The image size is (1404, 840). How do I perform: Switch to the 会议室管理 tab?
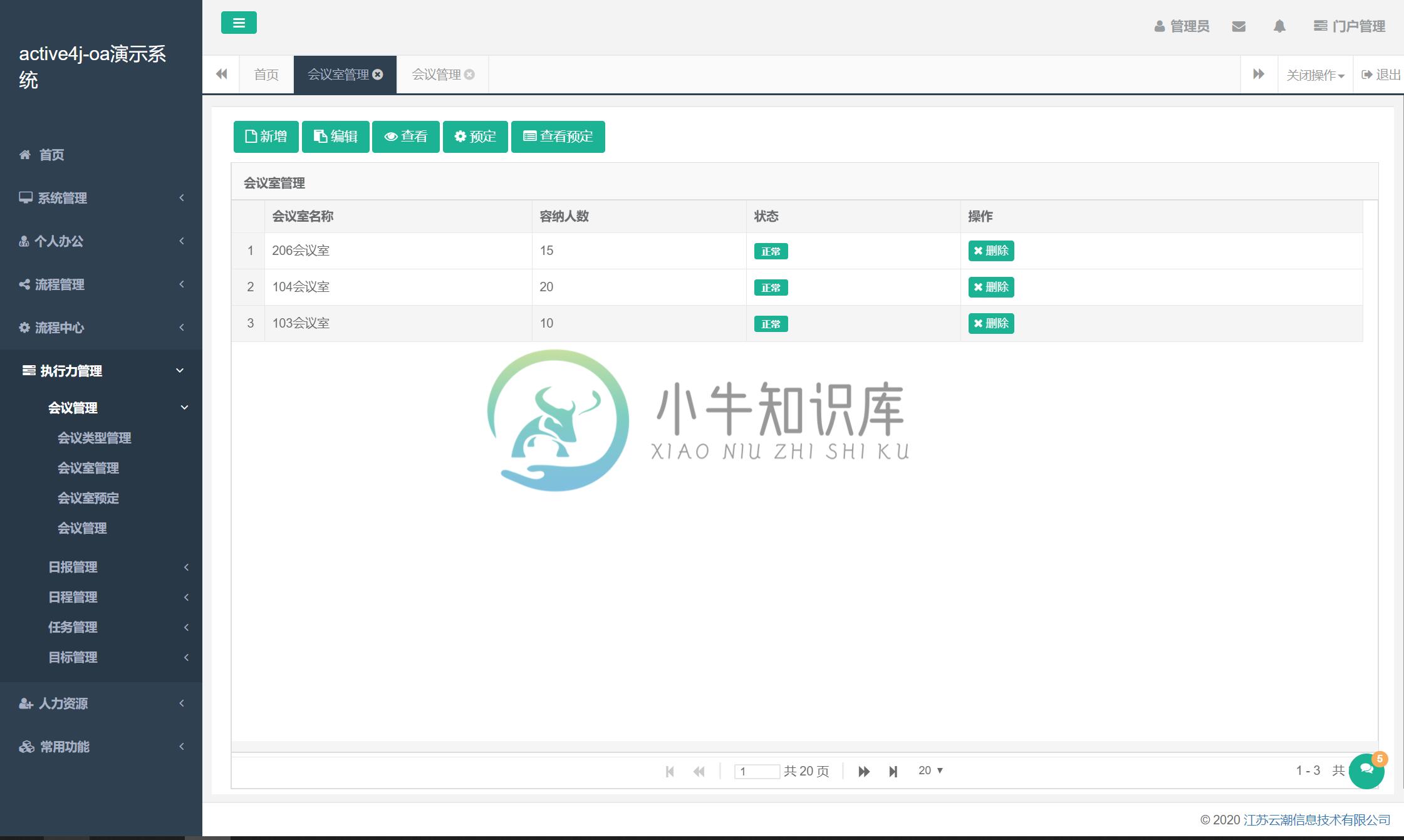pyautogui.click(x=338, y=75)
